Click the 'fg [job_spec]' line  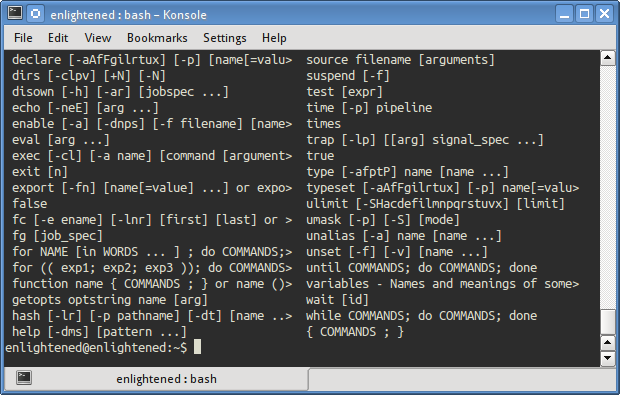57,236
